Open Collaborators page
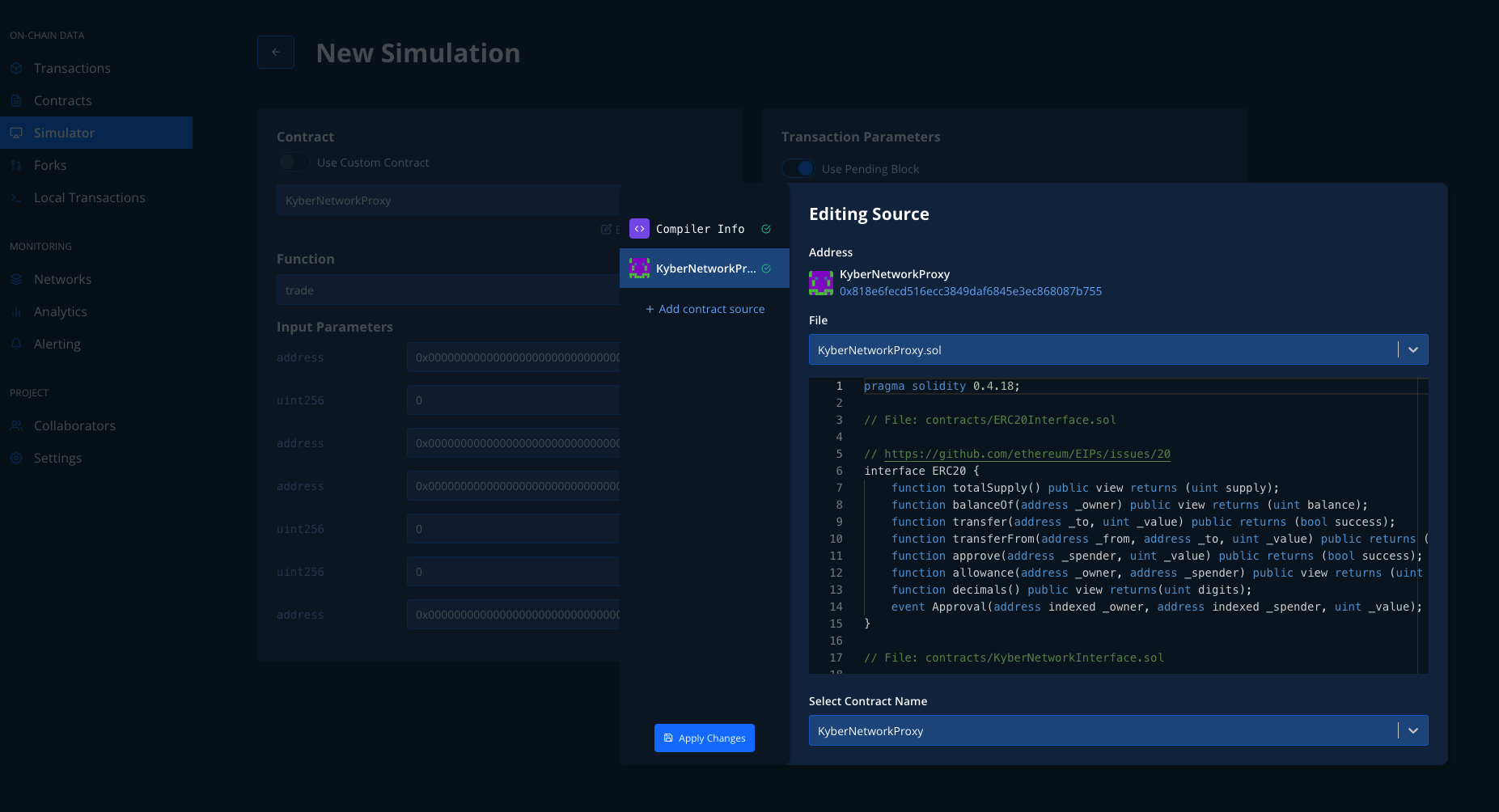 tap(96, 425)
